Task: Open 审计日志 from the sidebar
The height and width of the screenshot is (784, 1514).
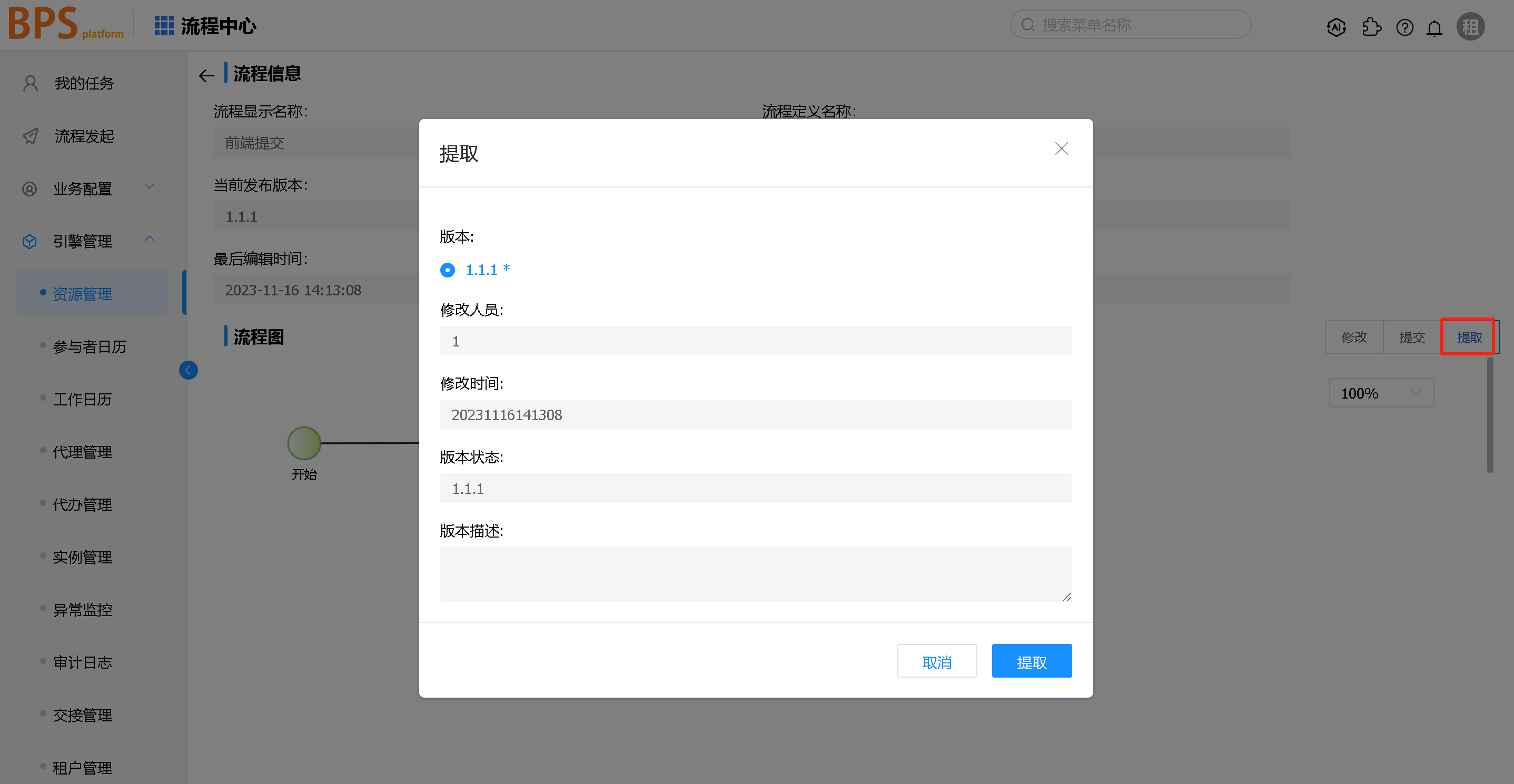Action: 82,662
